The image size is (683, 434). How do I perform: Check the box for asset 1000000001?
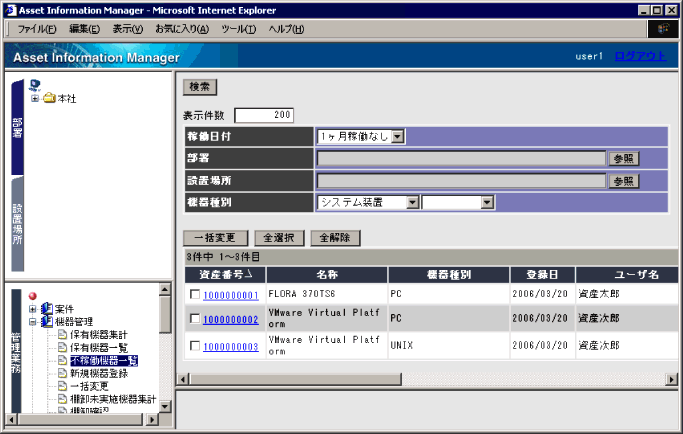click(x=195, y=295)
